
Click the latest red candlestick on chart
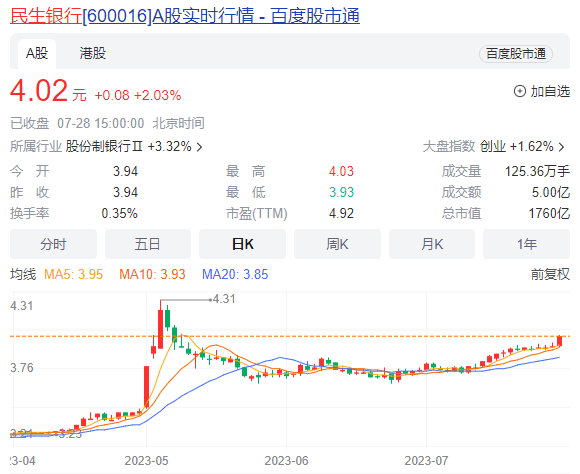coord(559,340)
